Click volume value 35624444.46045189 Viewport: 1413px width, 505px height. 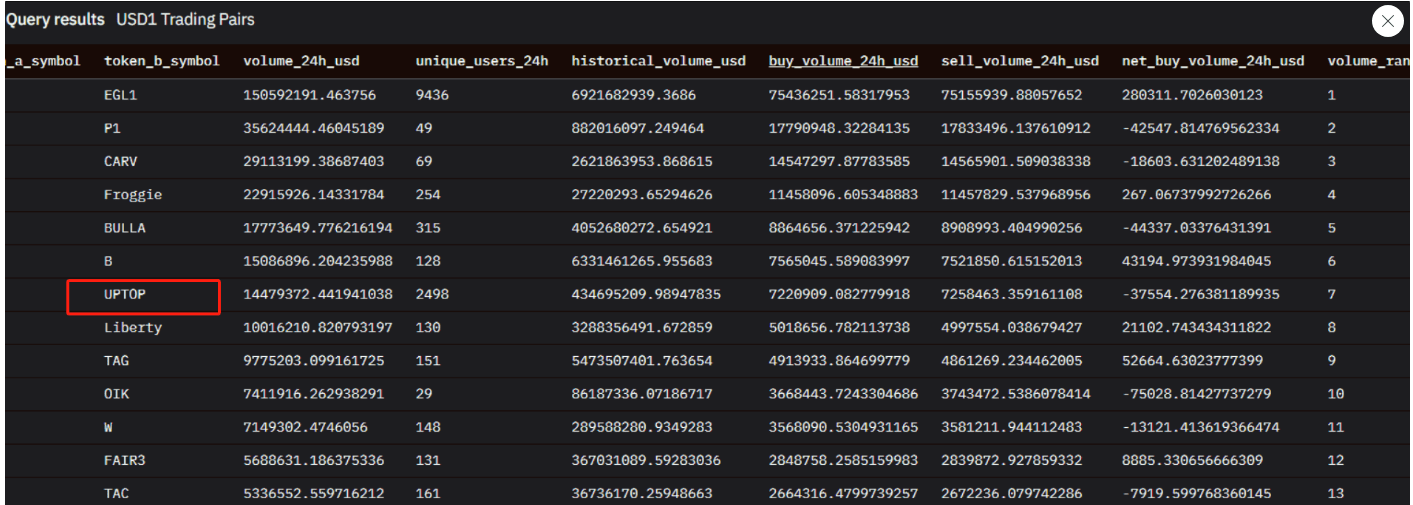(313, 129)
